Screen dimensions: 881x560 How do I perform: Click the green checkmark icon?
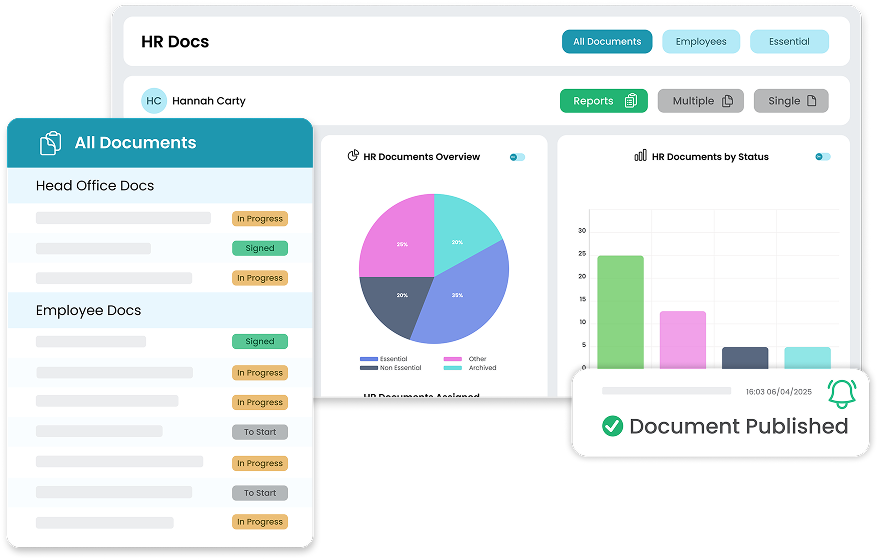[x=612, y=426]
